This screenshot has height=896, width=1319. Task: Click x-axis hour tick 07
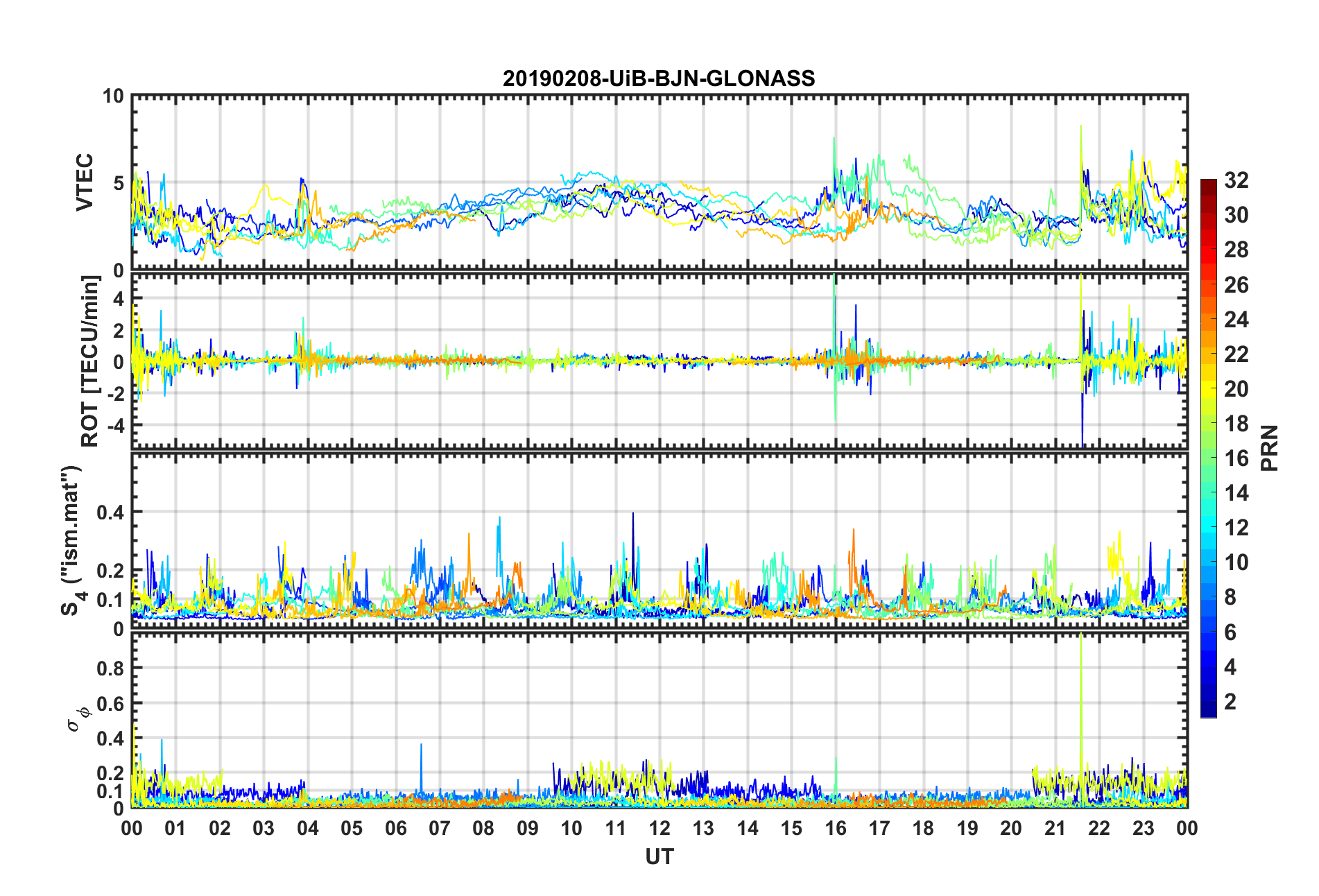440,829
